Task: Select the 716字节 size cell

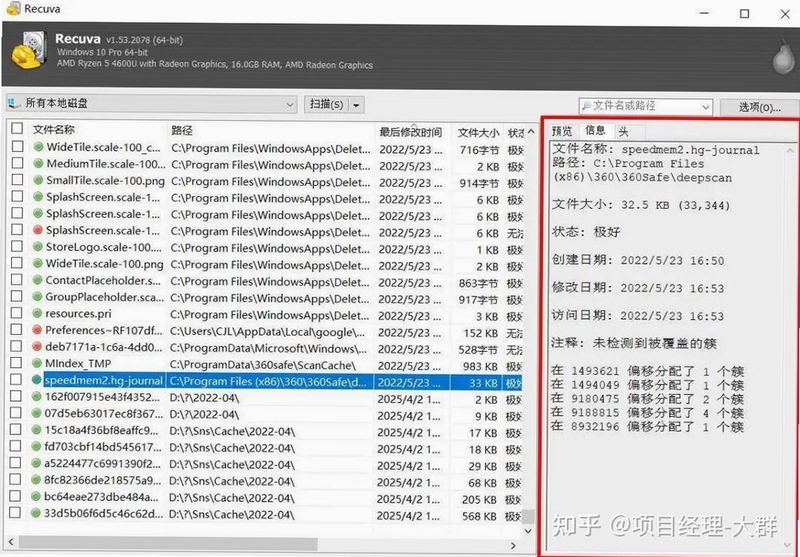Action: click(x=479, y=150)
